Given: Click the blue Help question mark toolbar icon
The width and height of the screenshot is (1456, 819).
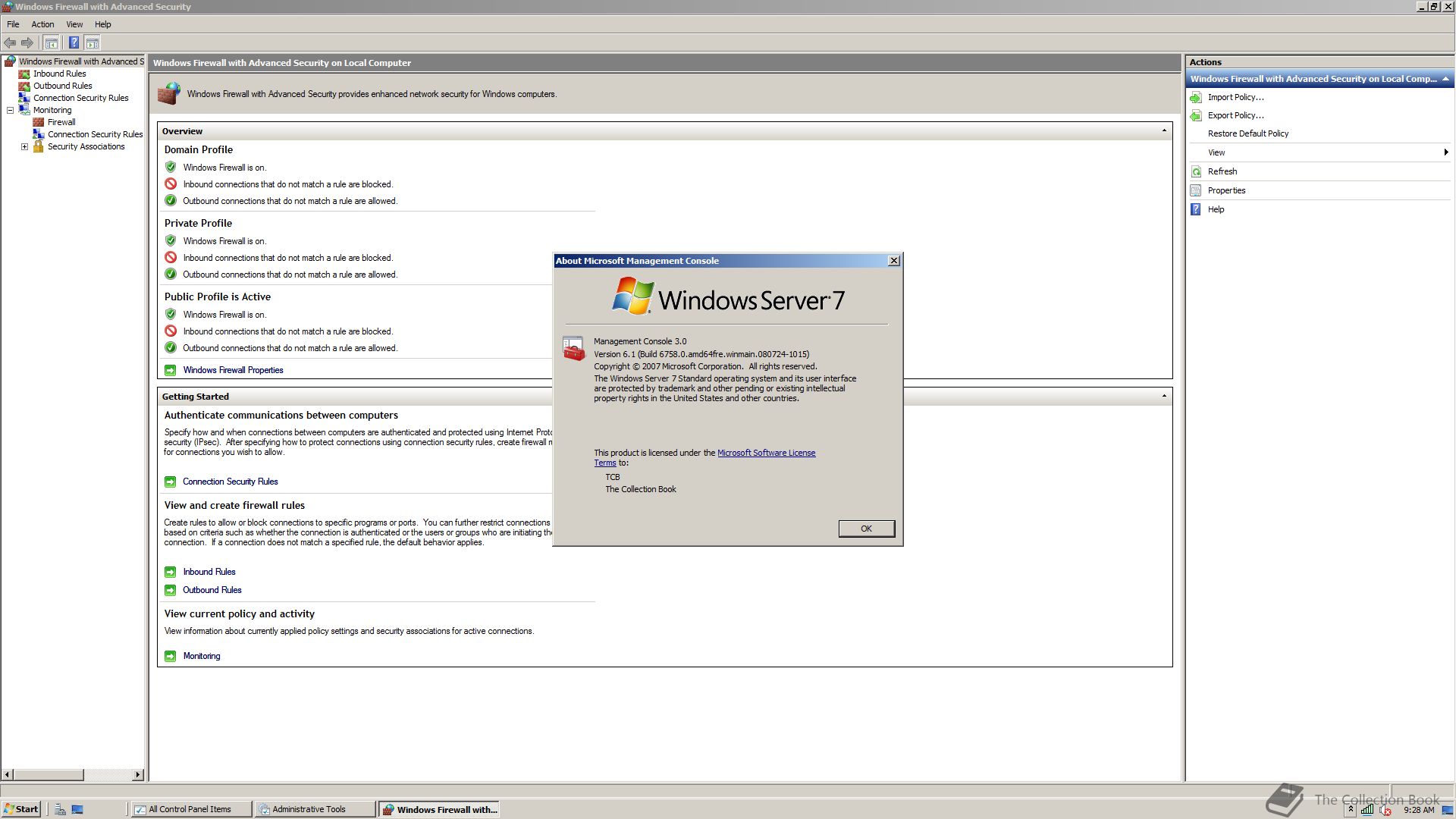Looking at the screenshot, I should [x=74, y=43].
